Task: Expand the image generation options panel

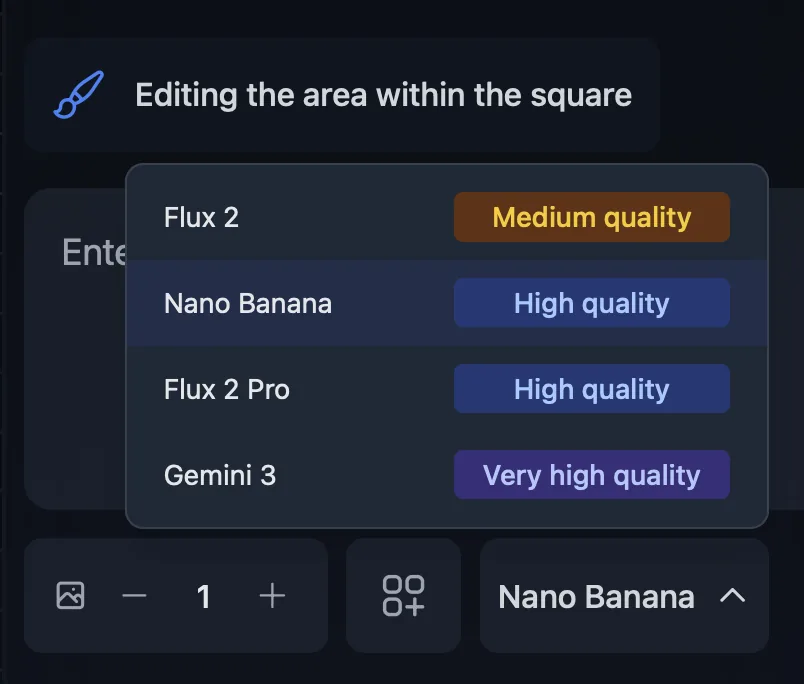Action: point(403,596)
